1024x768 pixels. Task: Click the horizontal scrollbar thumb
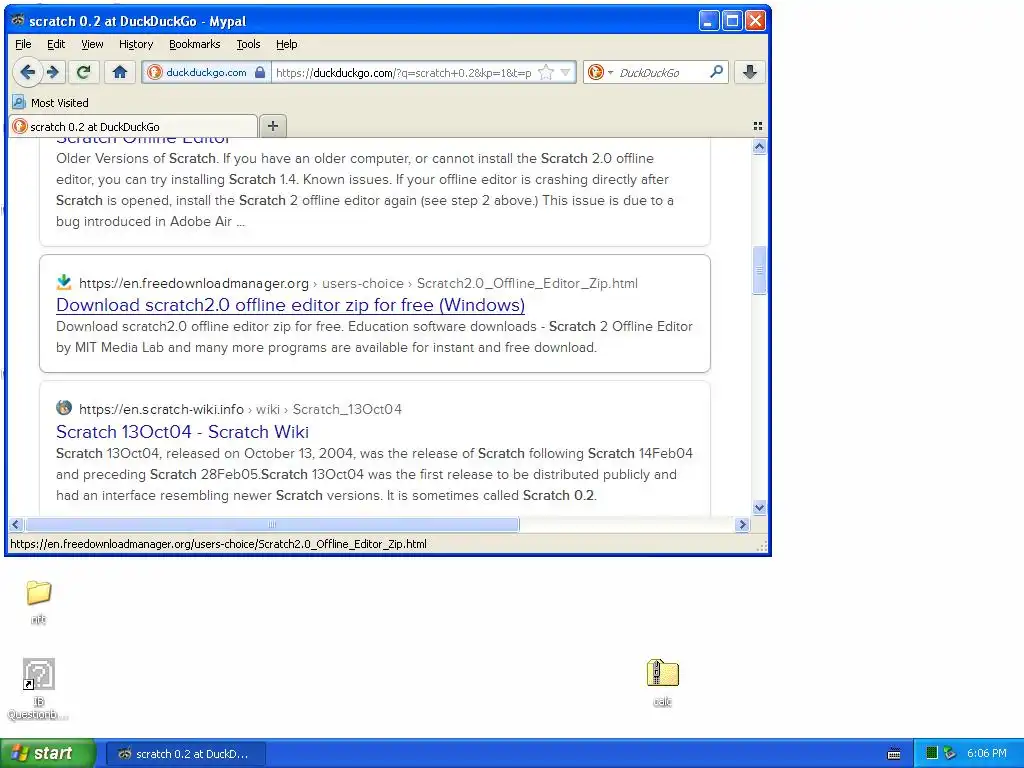272,524
